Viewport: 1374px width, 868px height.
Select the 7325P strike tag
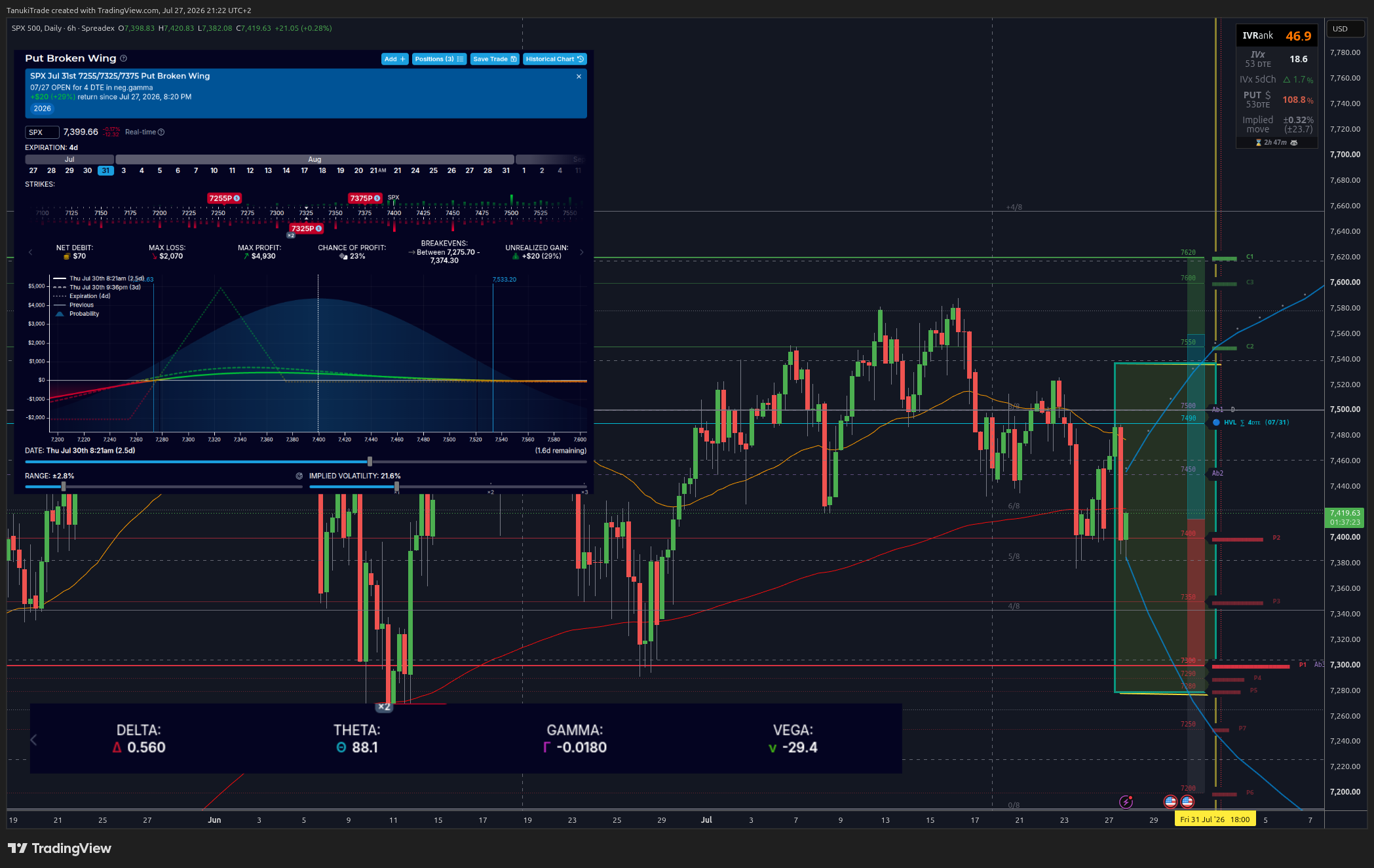tap(306, 229)
